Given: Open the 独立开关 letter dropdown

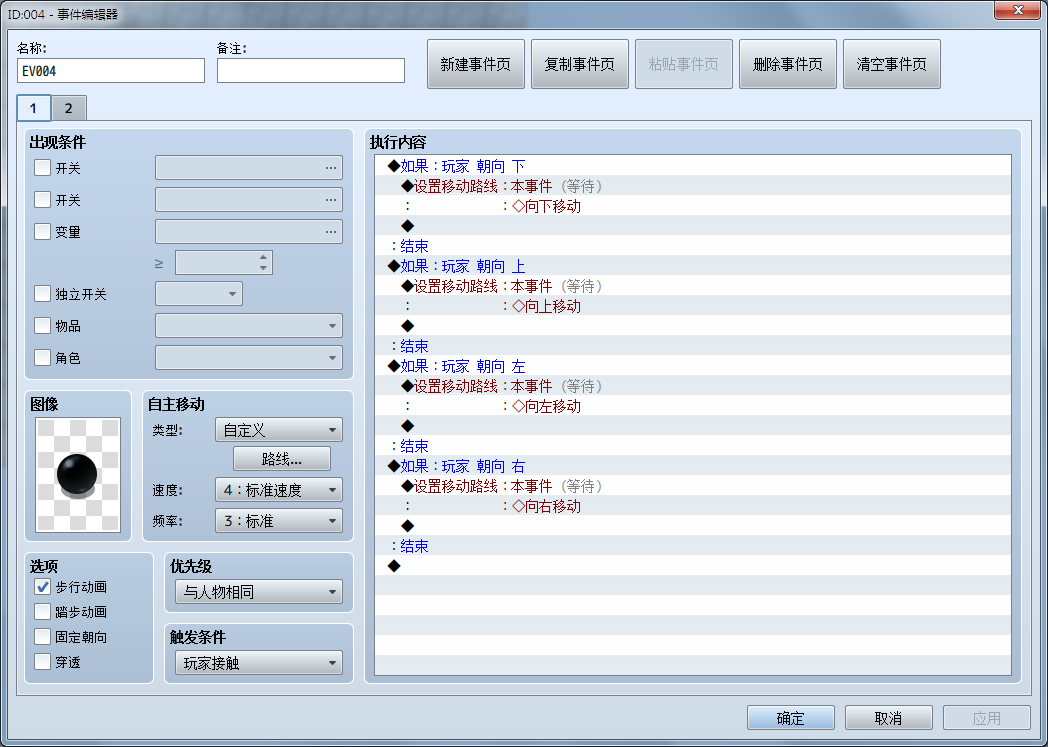Looking at the screenshot, I should pos(199,294).
